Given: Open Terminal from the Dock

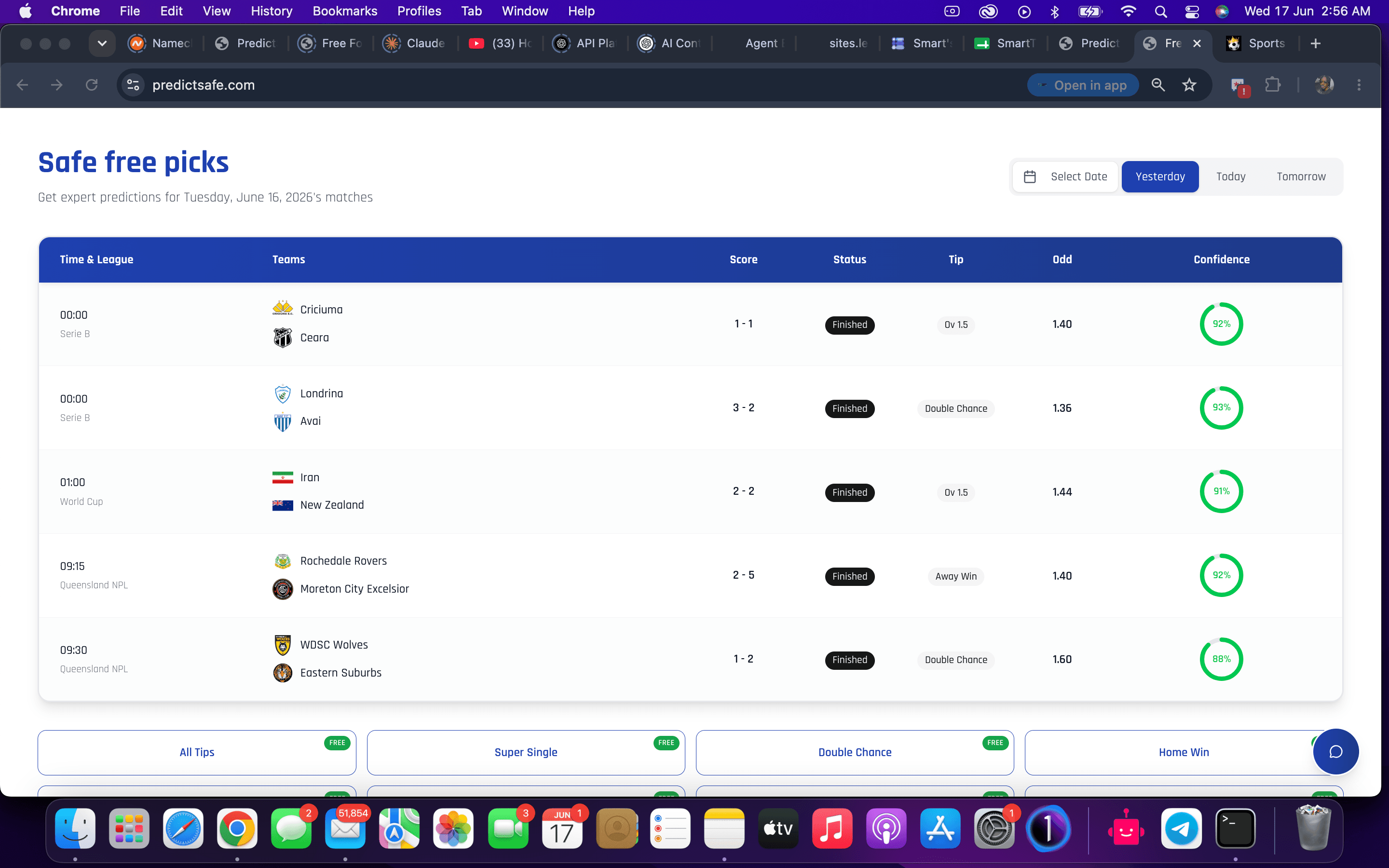Looking at the screenshot, I should [x=1235, y=828].
